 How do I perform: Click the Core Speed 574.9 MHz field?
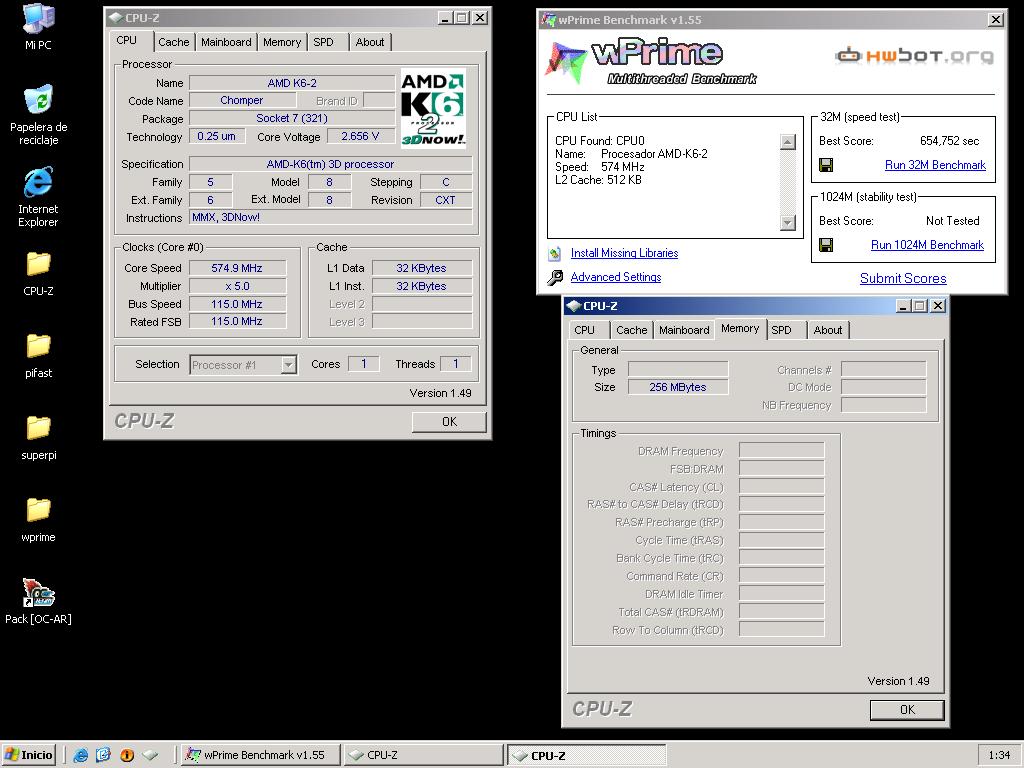point(237,268)
